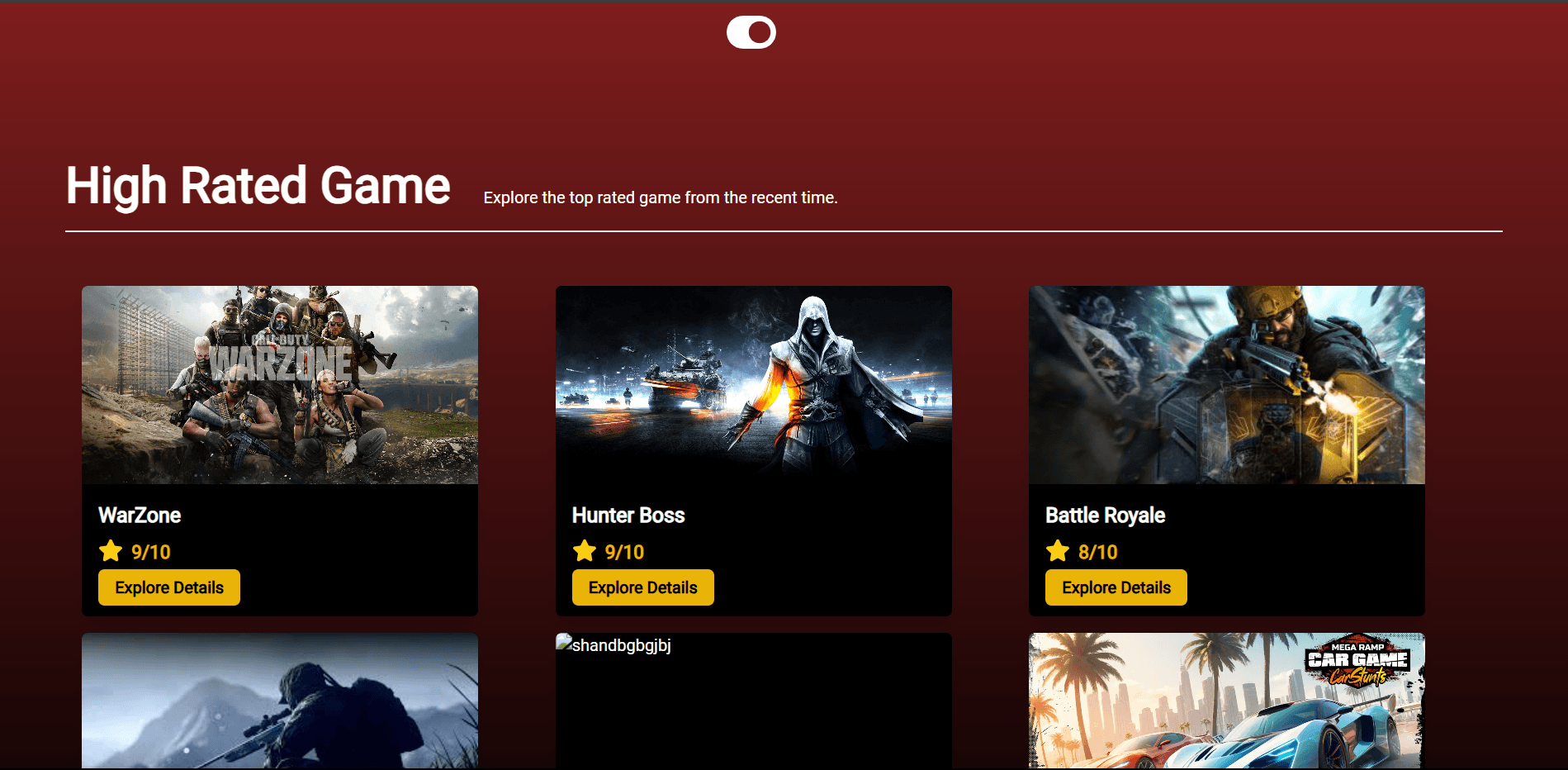The image size is (1568, 770).
Task: Click the Hunter Boss title text
Action: click(628, 516)
